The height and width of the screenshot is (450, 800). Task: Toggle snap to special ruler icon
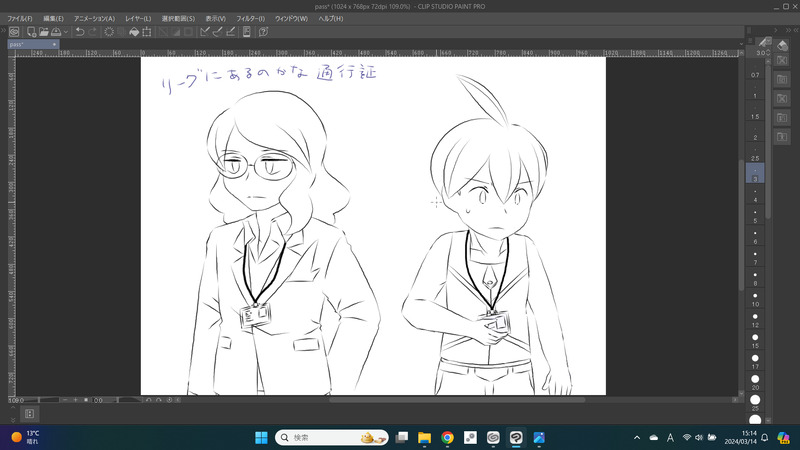217,32
